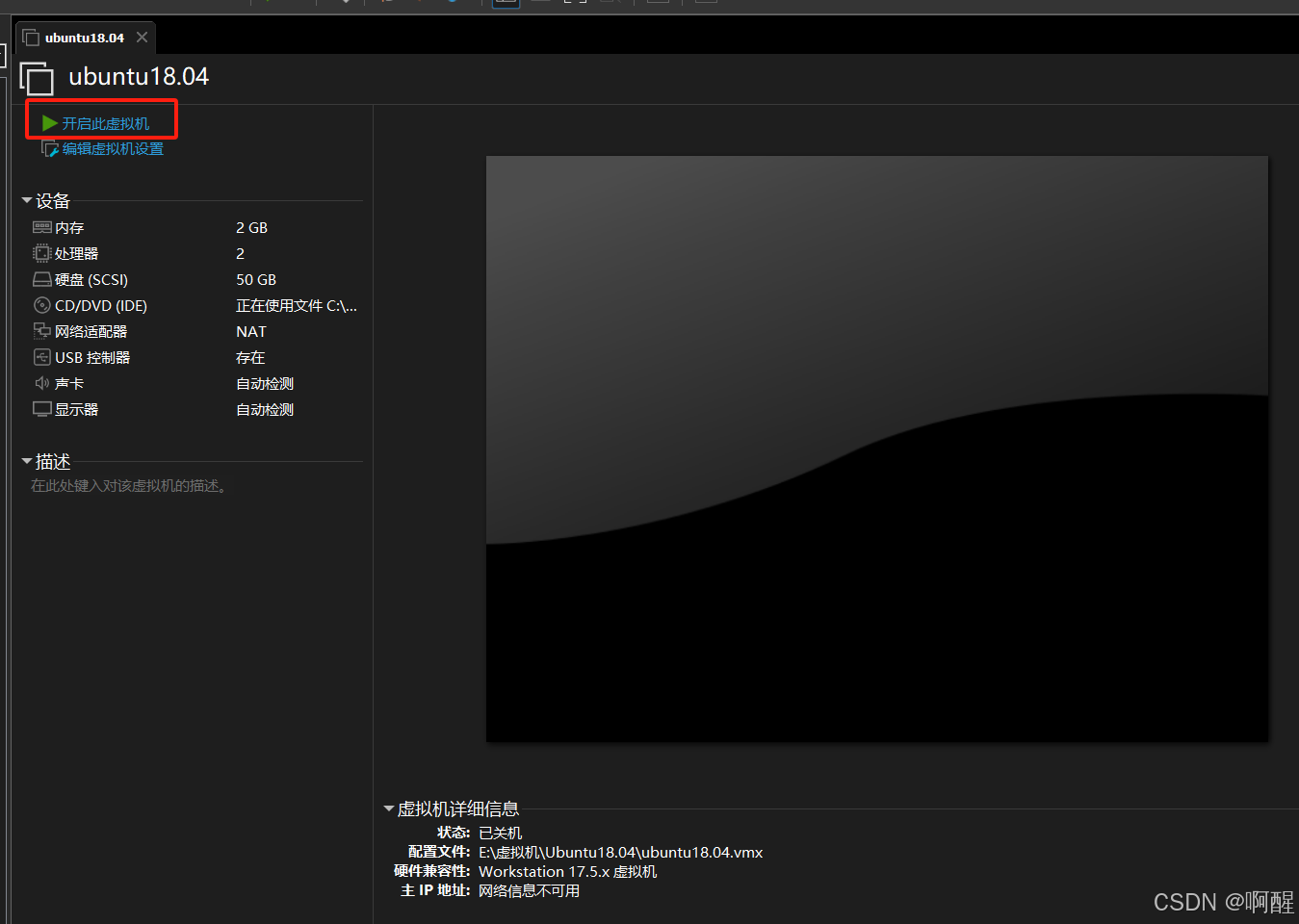Click the 内存 memory device icon

coord(41,228)
